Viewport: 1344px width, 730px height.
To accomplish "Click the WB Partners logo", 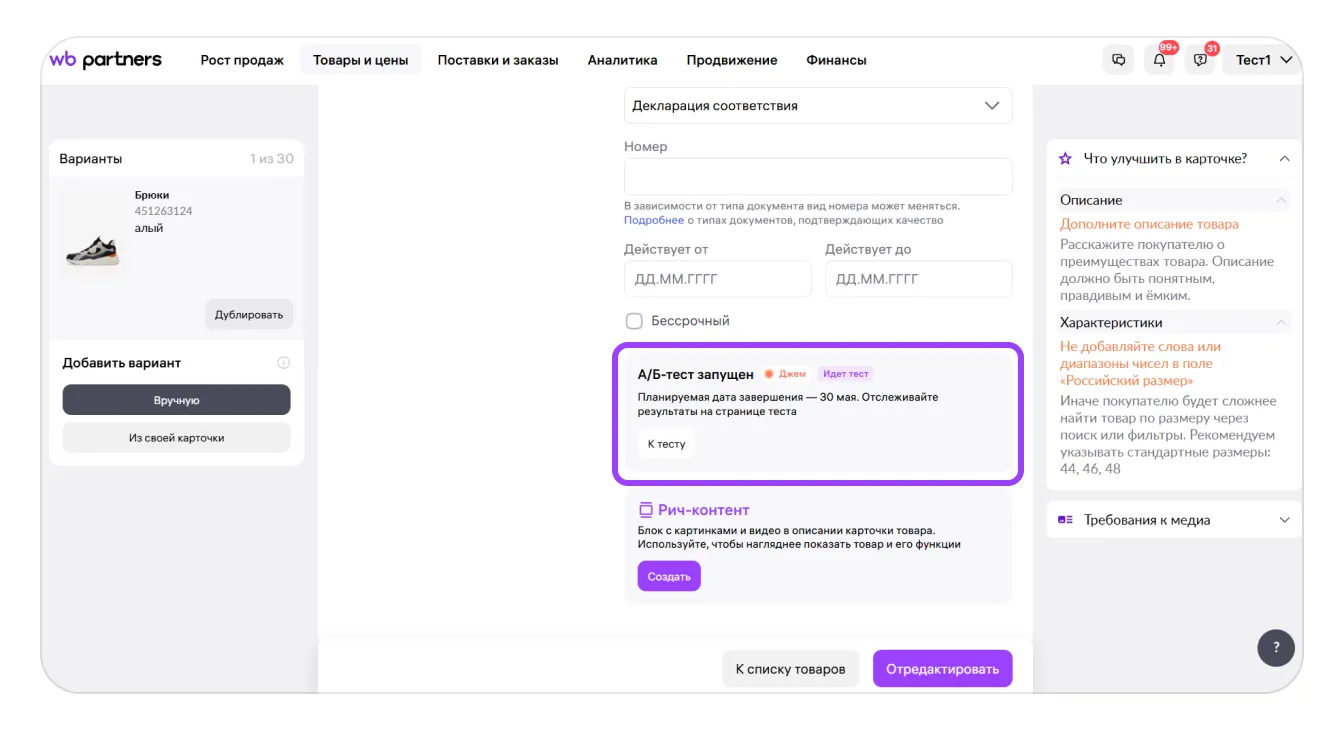I will (105, 60).
